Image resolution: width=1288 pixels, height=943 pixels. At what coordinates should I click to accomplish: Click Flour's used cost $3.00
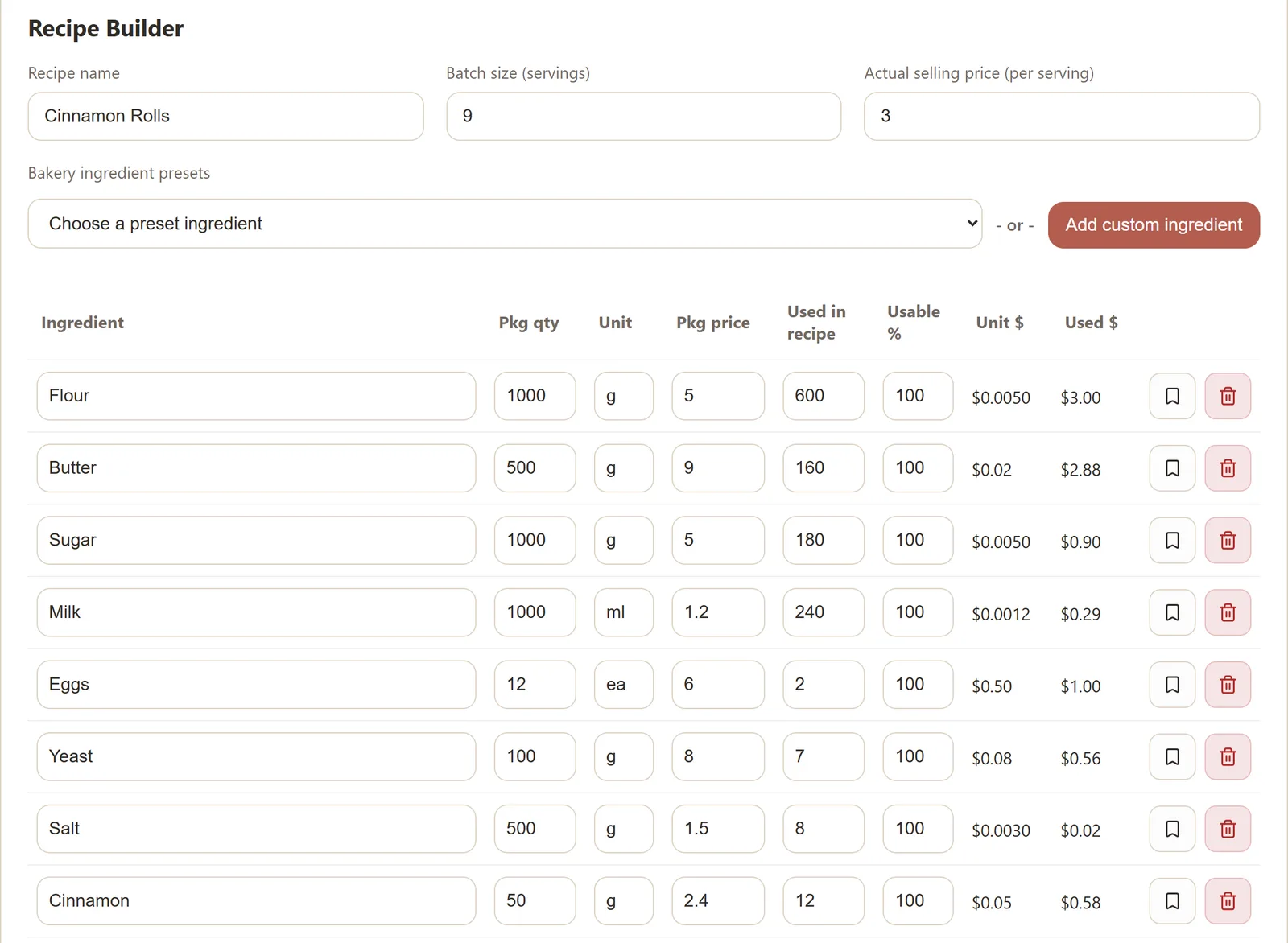(1080, 397)
